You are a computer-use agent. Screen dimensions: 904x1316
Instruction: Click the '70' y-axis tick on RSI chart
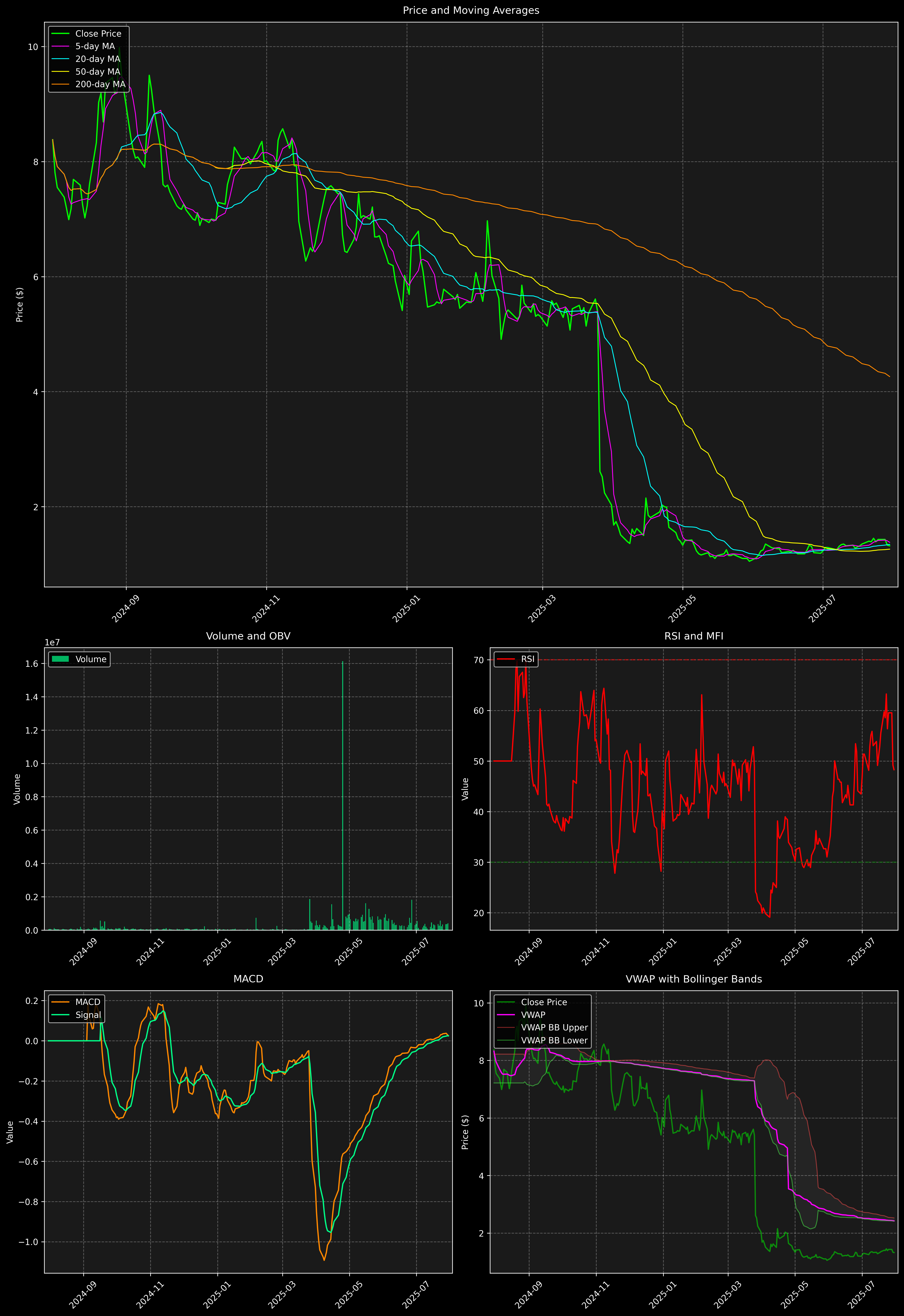click(x=479, y=660)
